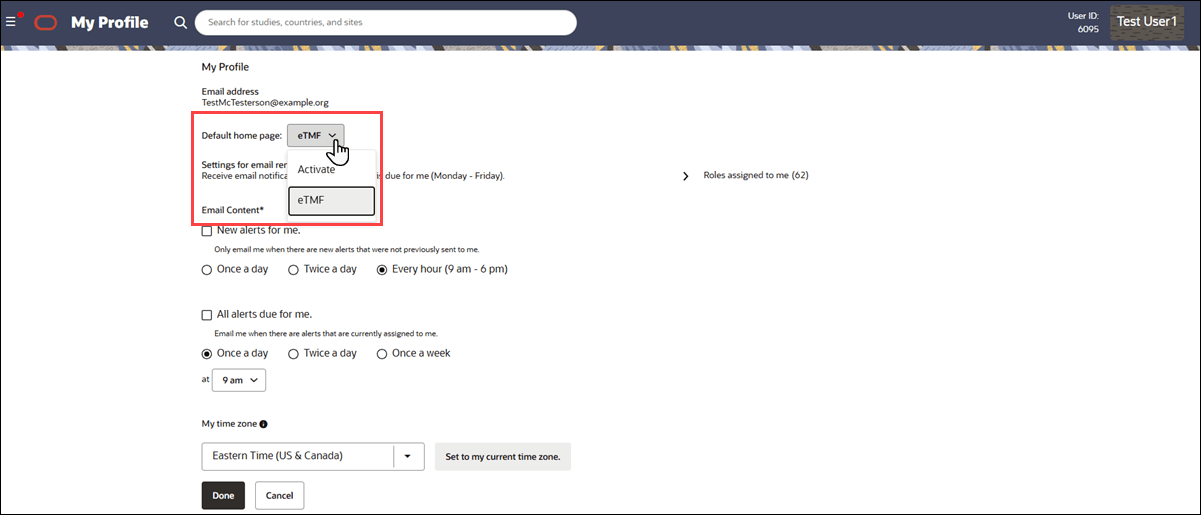Click the My Profile page title in header
This screenshot has height=515, width=1201.
[x=110, y=22]
